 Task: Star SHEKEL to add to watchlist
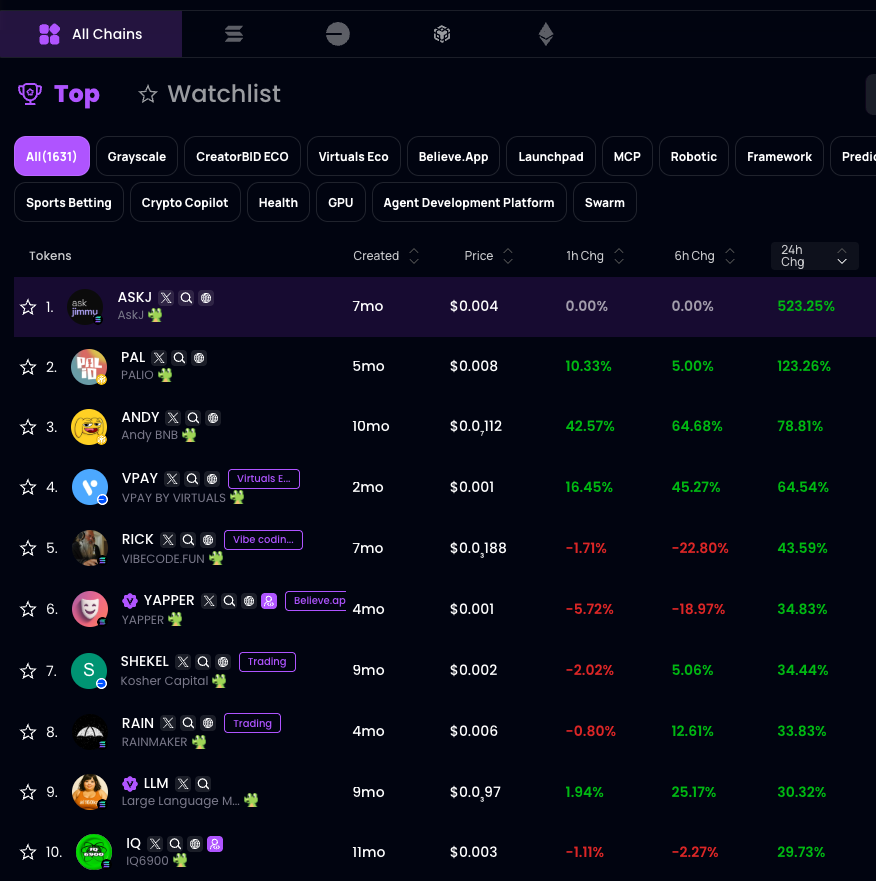(28, 670)
